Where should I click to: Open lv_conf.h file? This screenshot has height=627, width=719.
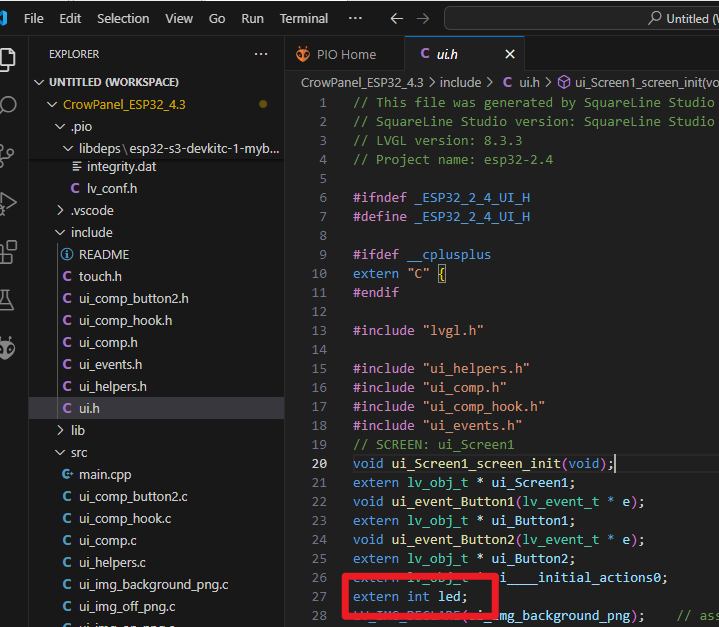tap(156, 189)
